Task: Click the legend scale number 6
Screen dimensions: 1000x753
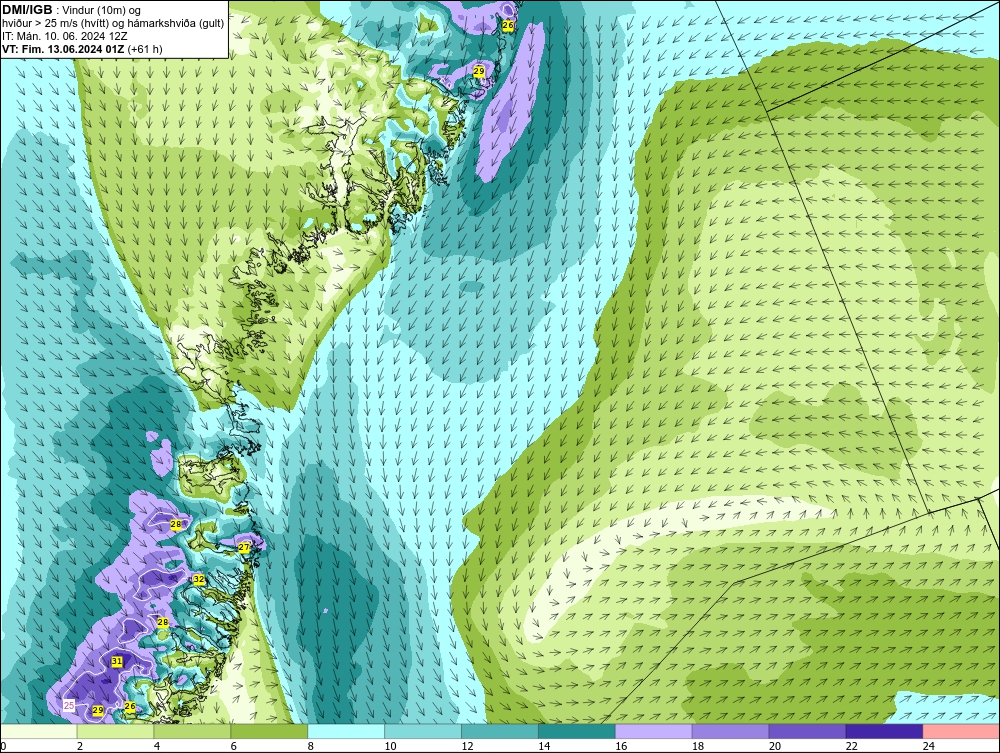Action: click(x=233, y=746)
